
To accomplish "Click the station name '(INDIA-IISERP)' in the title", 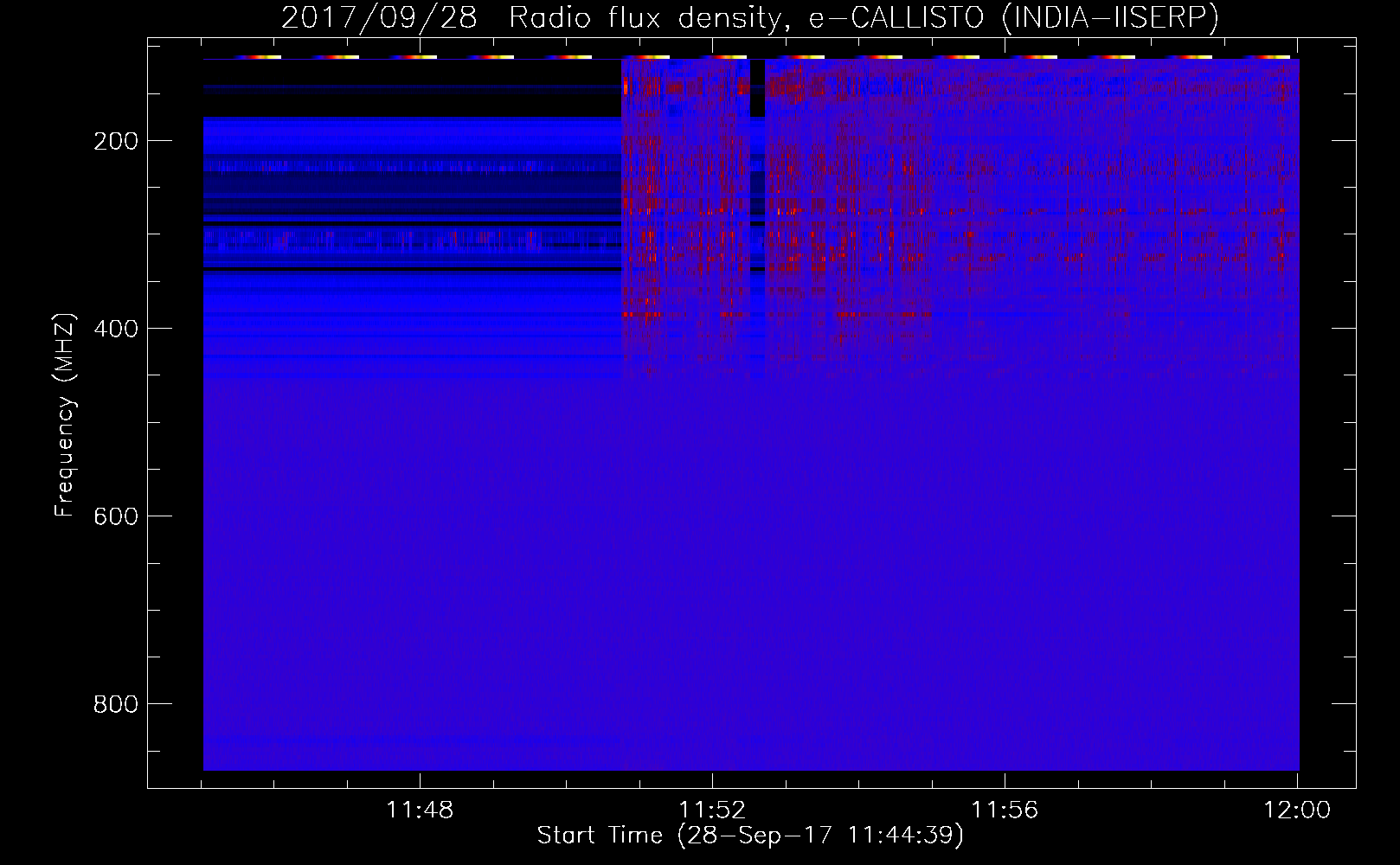I will 1109,18.
